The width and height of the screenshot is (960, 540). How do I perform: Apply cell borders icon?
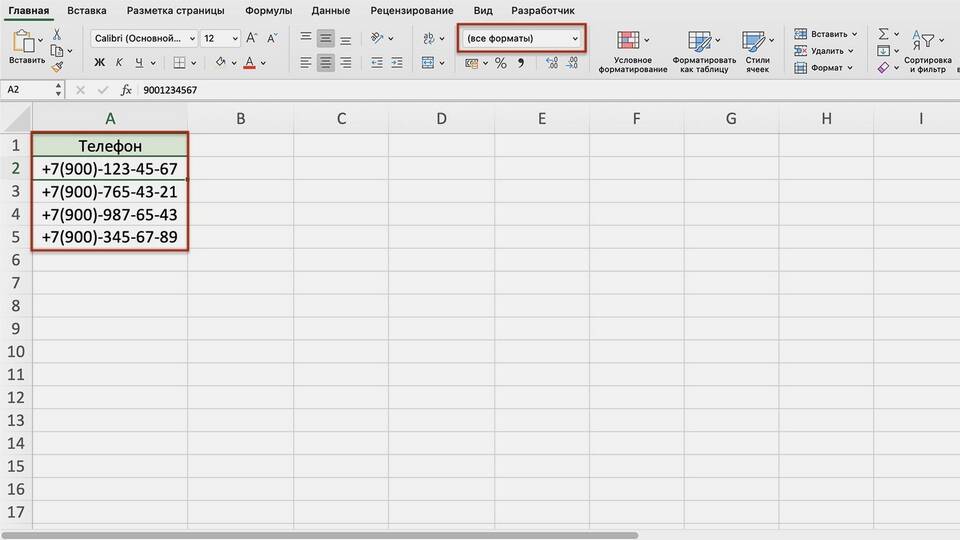179,62
